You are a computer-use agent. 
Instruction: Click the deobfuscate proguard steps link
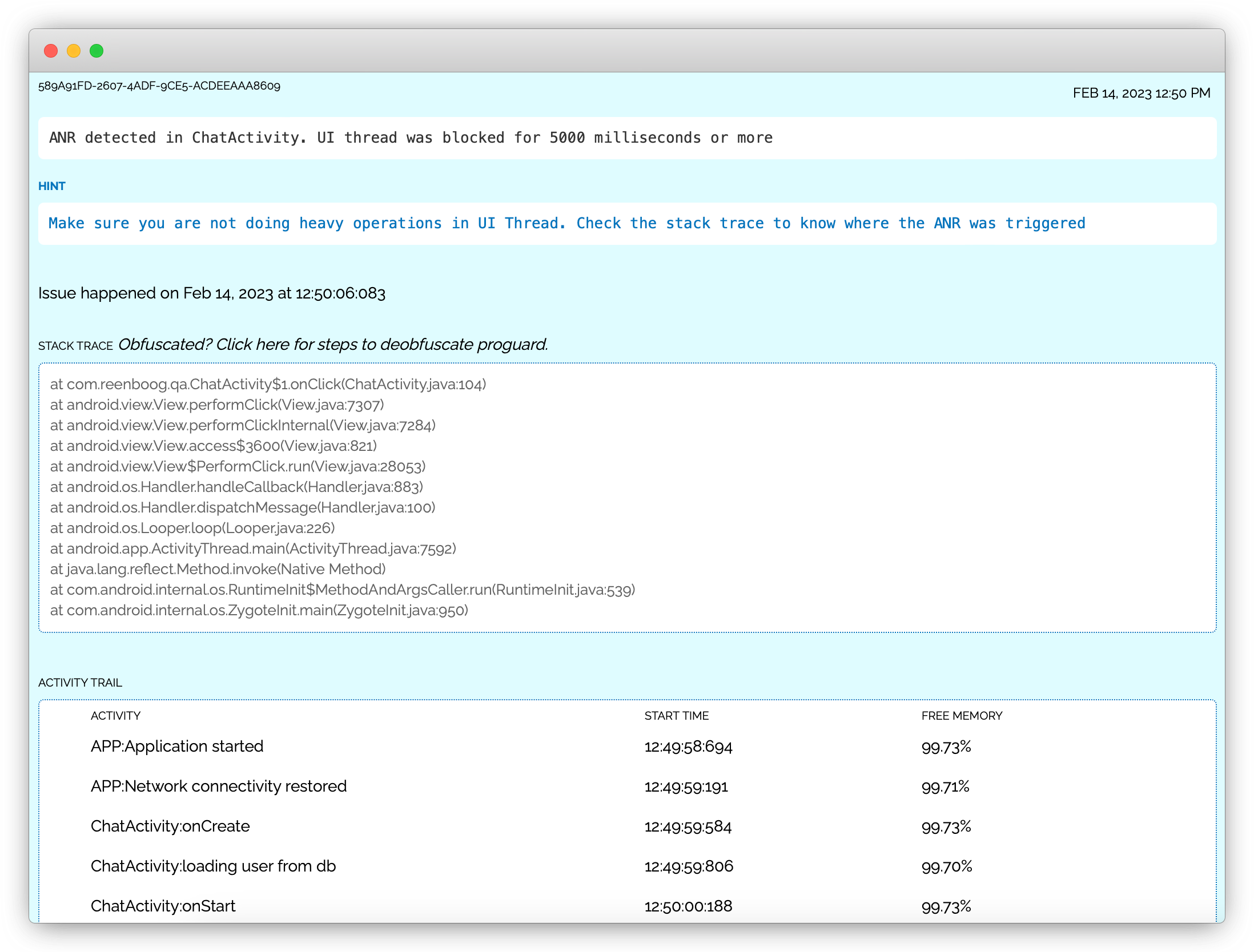tap(332, 345)
